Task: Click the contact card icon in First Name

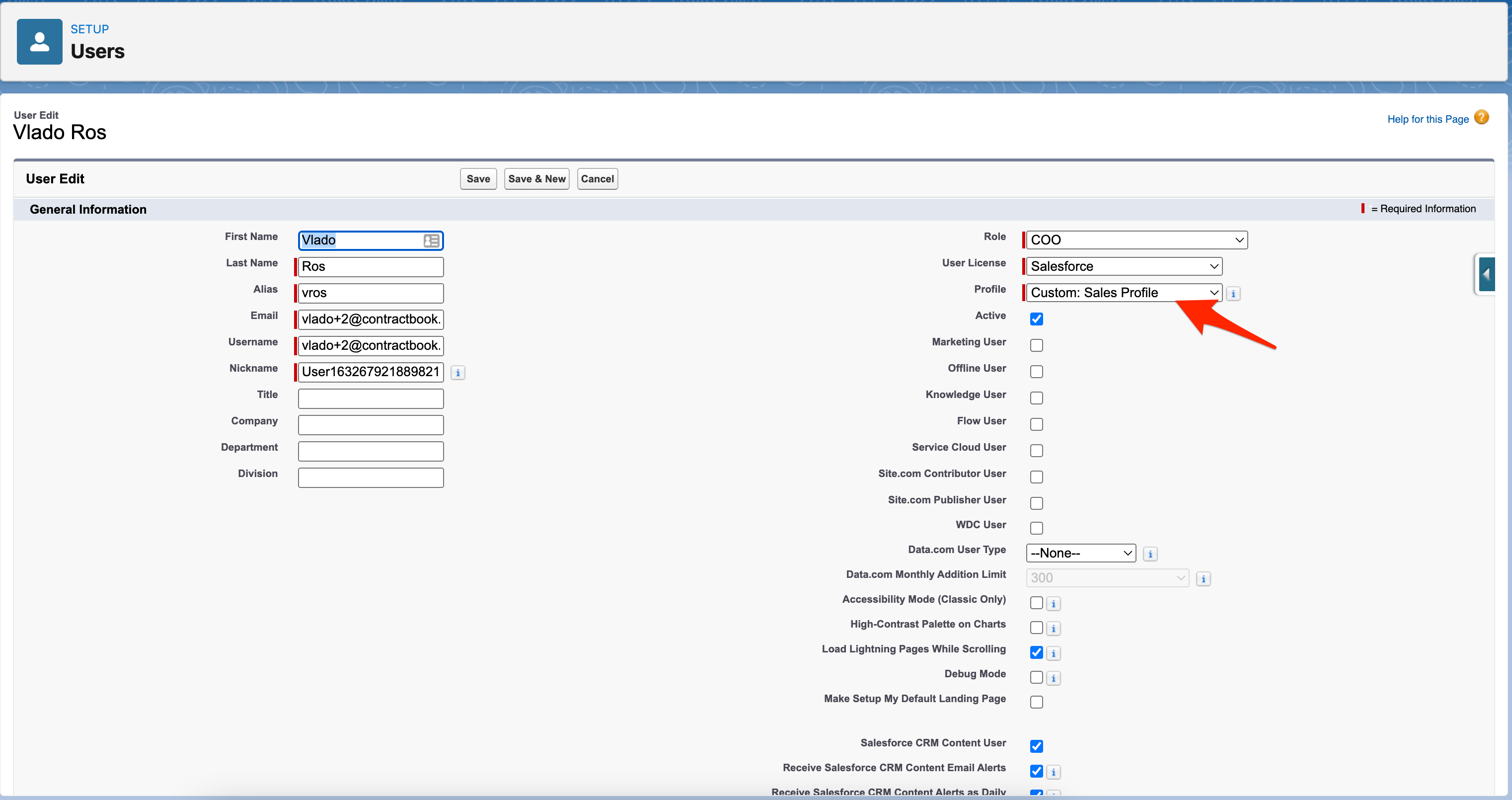Action: (431, 241)
